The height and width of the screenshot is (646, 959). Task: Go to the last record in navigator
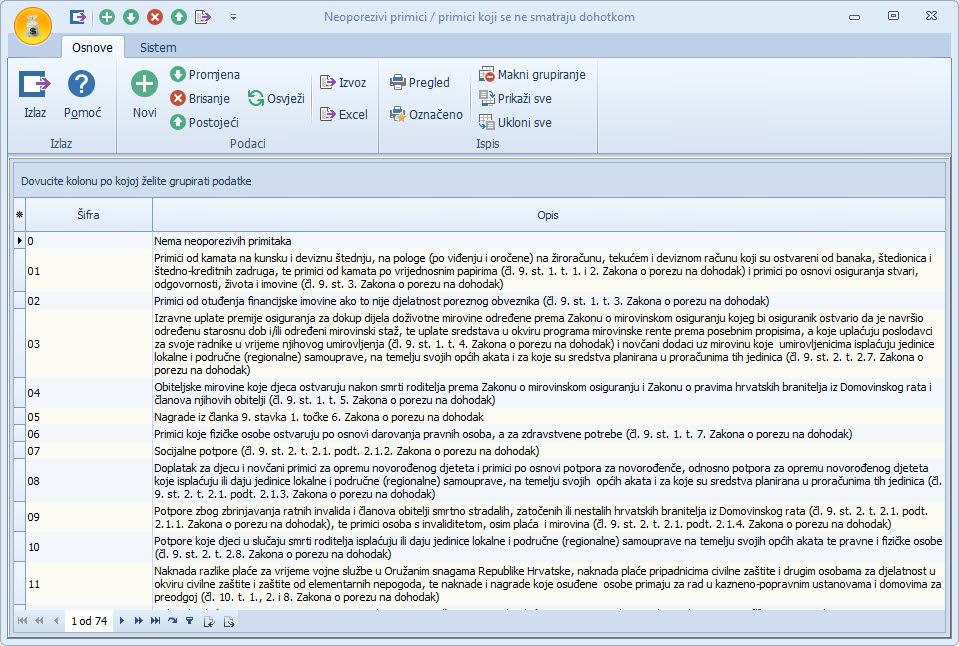tap(155, 621)
